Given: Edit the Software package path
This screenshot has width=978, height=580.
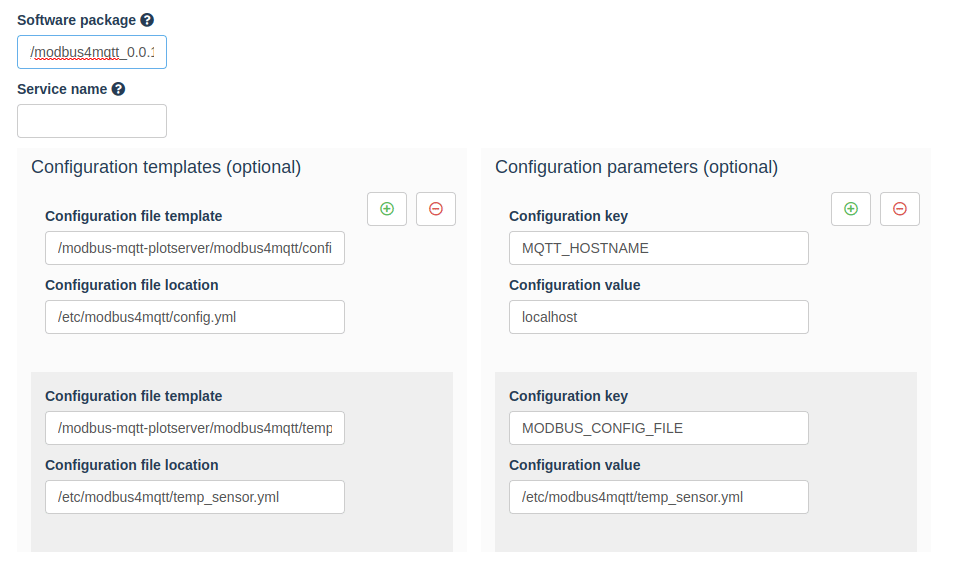Looking at the screenshot, I should pyautogui.click(x=91, y=52).
